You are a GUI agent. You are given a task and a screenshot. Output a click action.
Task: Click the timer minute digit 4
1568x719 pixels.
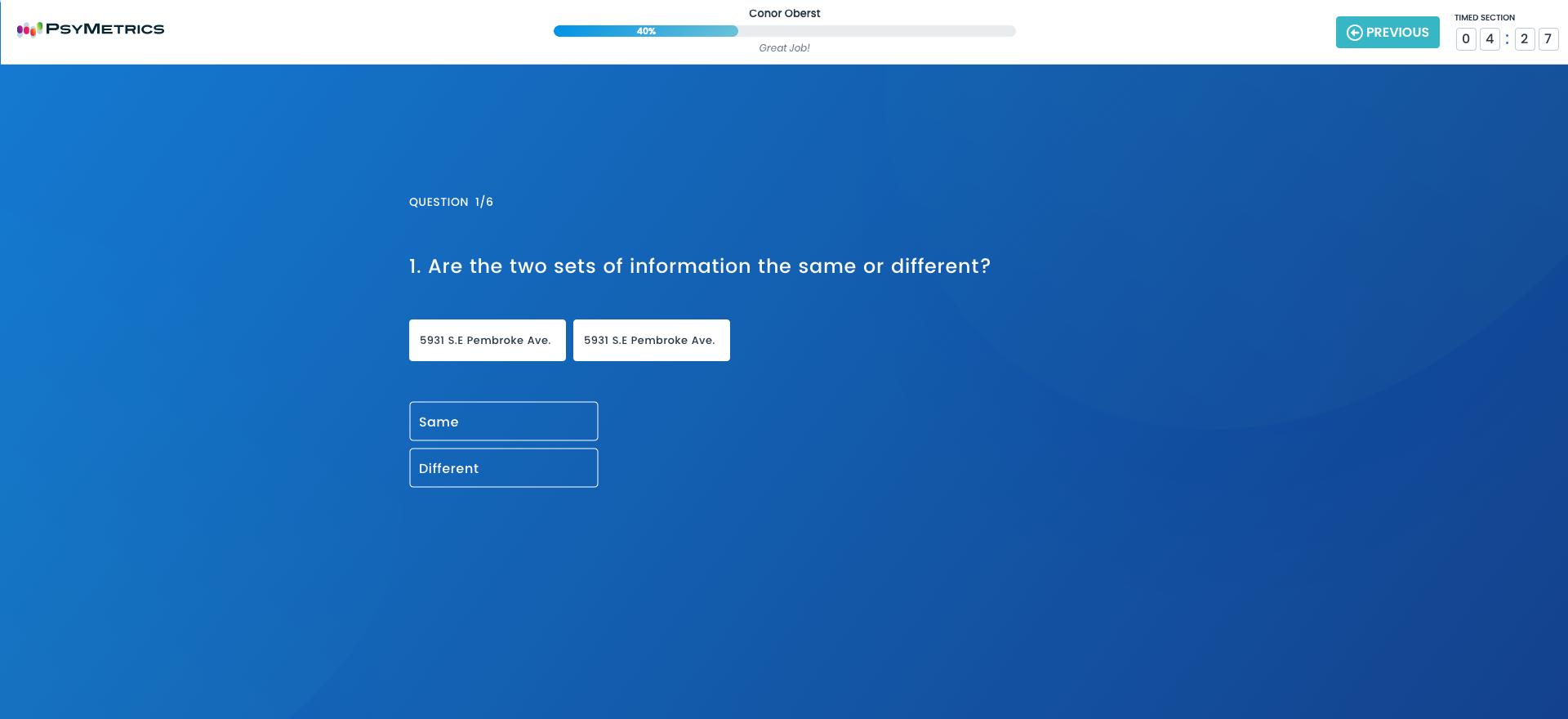tap(1490, 39)
